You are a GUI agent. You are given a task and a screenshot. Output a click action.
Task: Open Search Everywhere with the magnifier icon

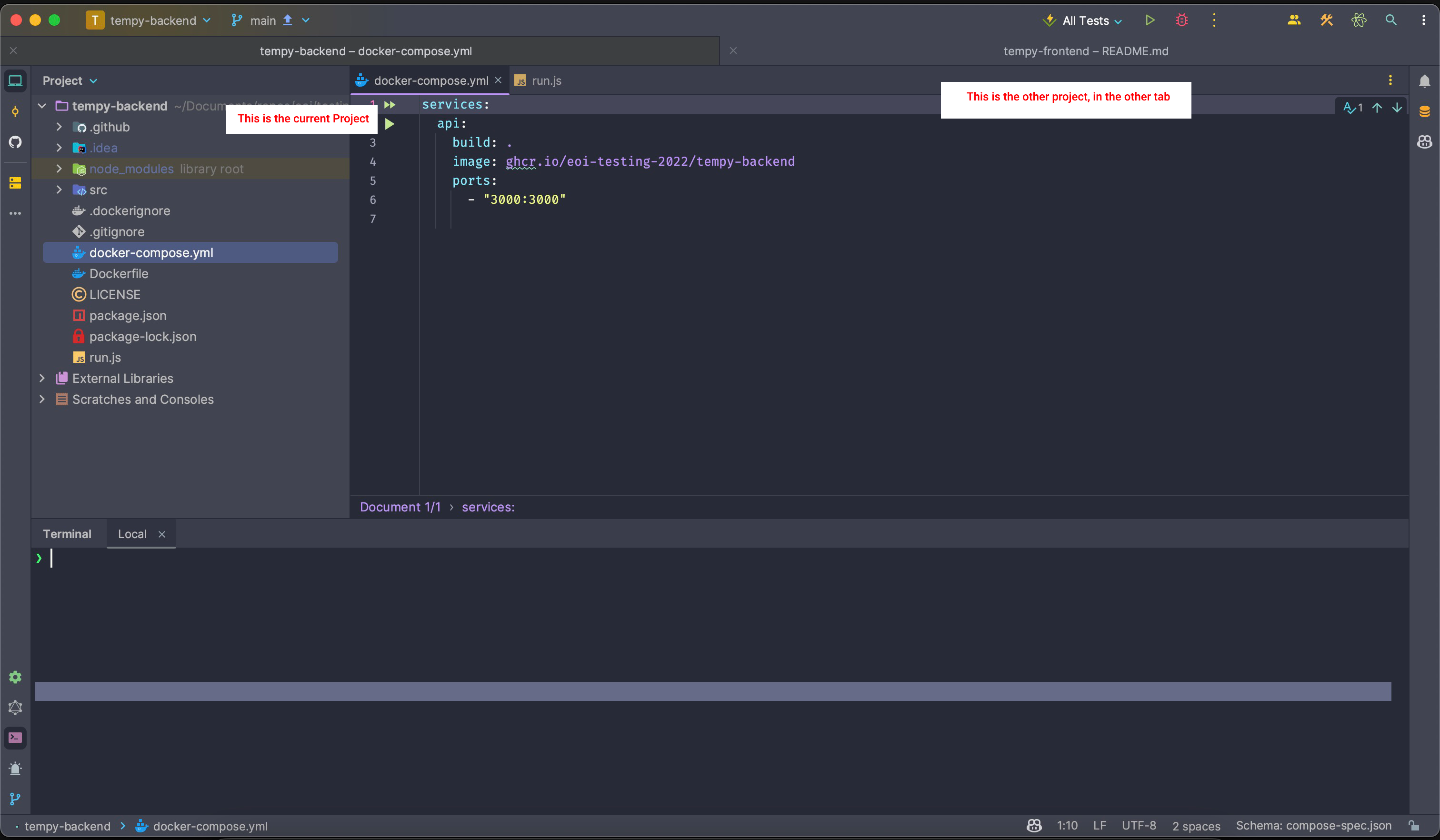(1391, 20)
